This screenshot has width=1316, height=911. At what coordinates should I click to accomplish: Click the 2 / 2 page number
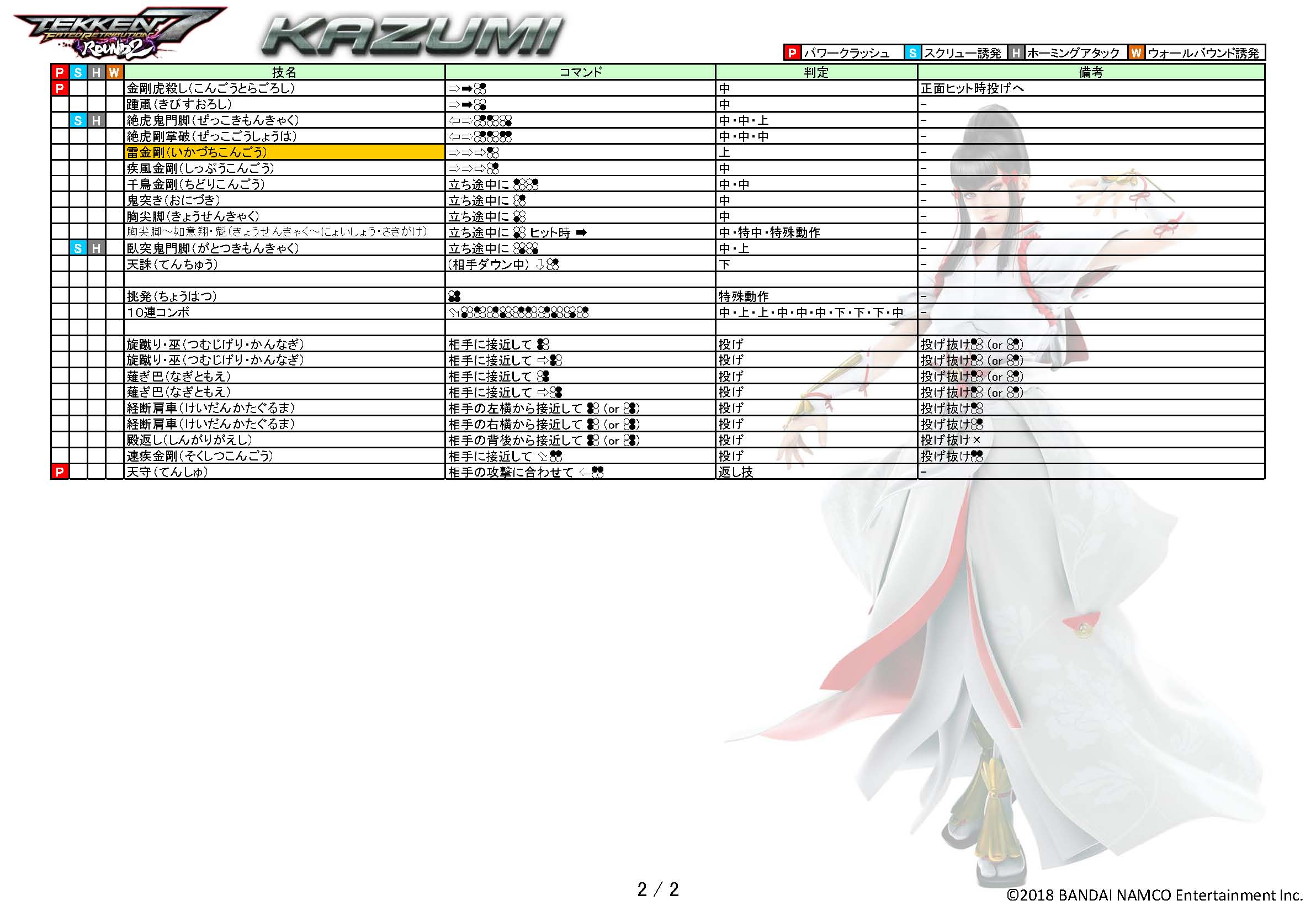[658, 889]
